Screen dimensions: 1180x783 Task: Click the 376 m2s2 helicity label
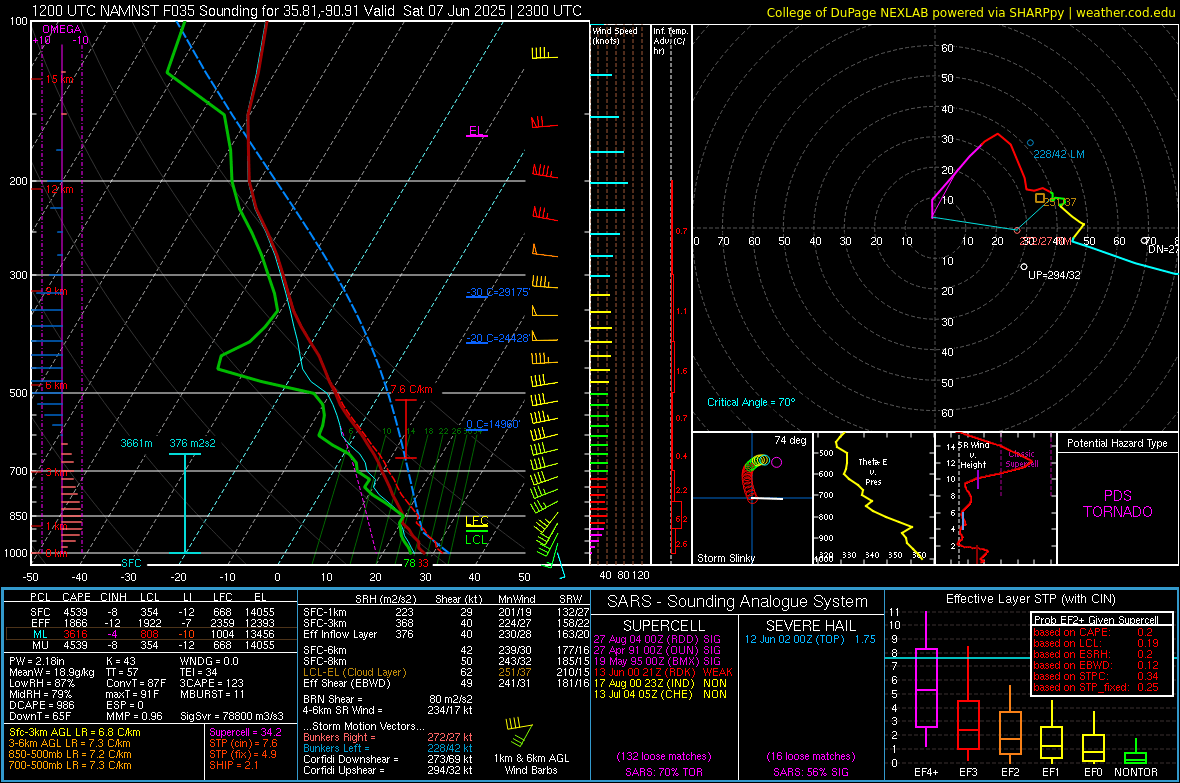[193, 443]
